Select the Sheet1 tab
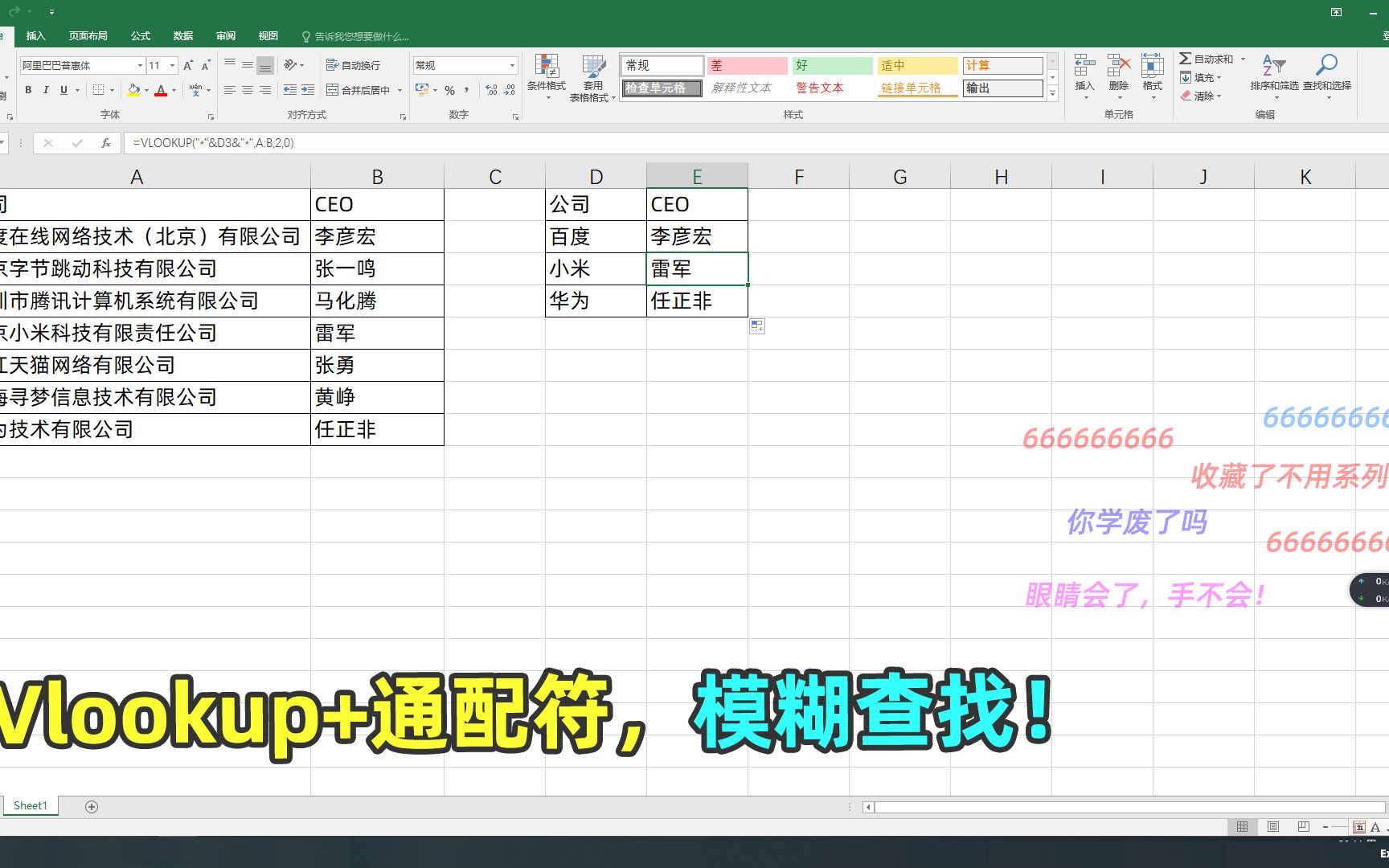This screenshot has height=868, width=1389. point(31,805)
